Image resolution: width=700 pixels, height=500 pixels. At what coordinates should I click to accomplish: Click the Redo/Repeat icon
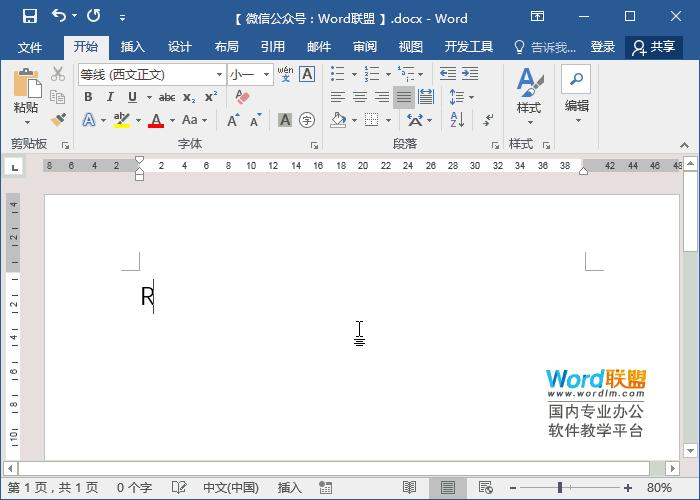tap(94, 16)
